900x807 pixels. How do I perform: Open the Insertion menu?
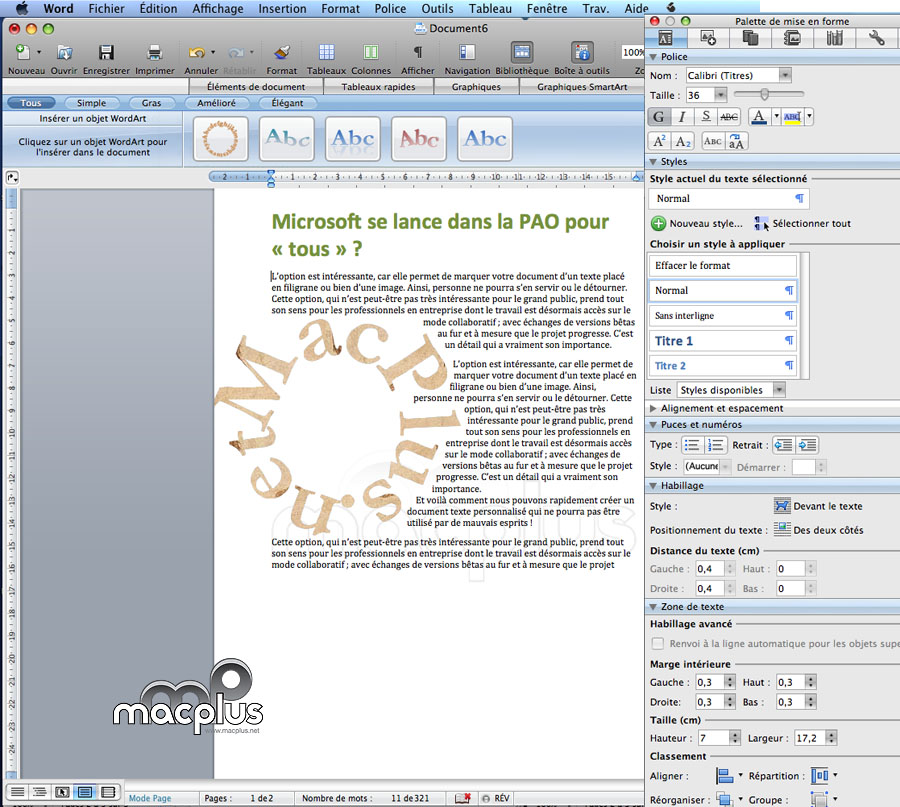click(282, 9)
